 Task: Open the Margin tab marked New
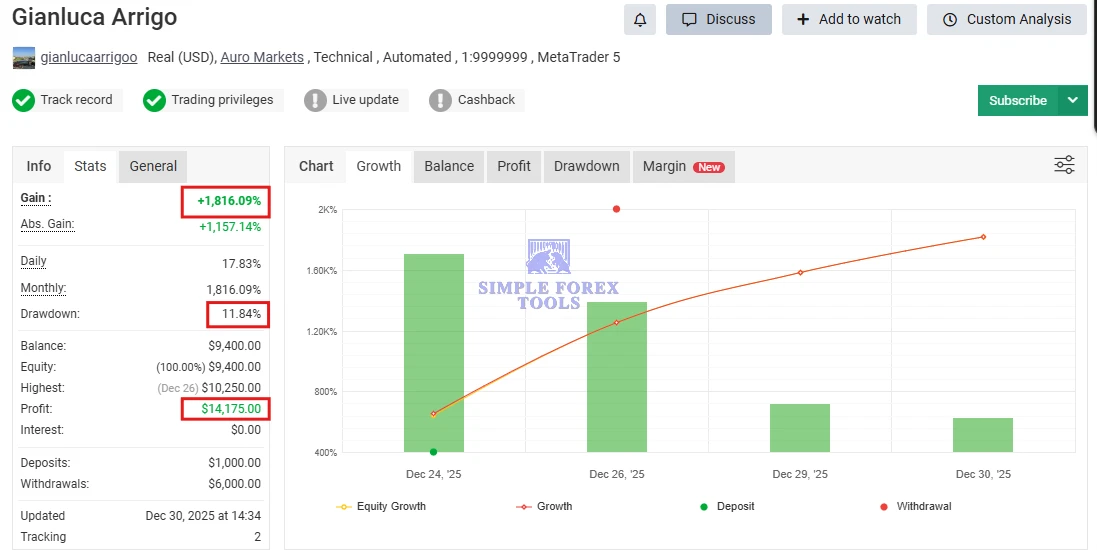tap(683, 166)
